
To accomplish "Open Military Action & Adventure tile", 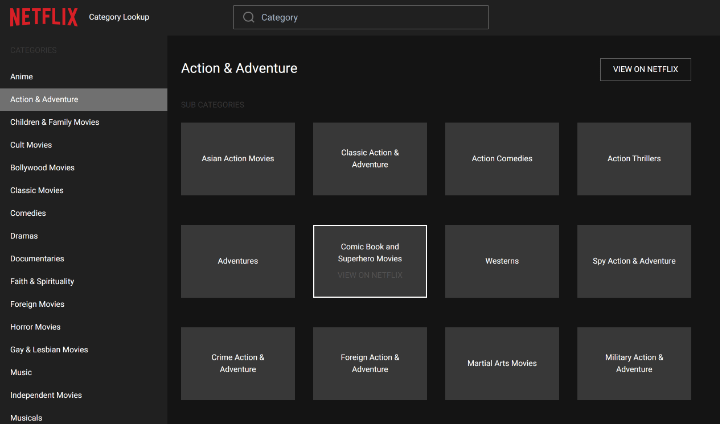I will click(634, 363).
